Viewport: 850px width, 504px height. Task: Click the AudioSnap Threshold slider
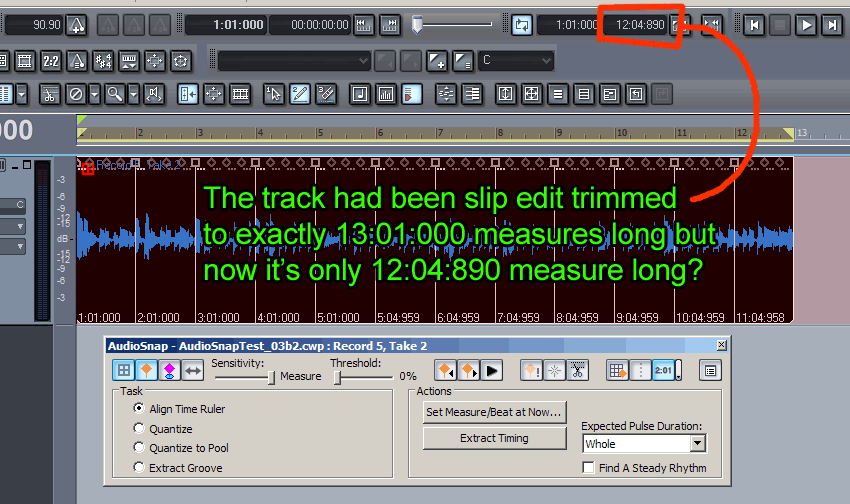pos(338,377)
